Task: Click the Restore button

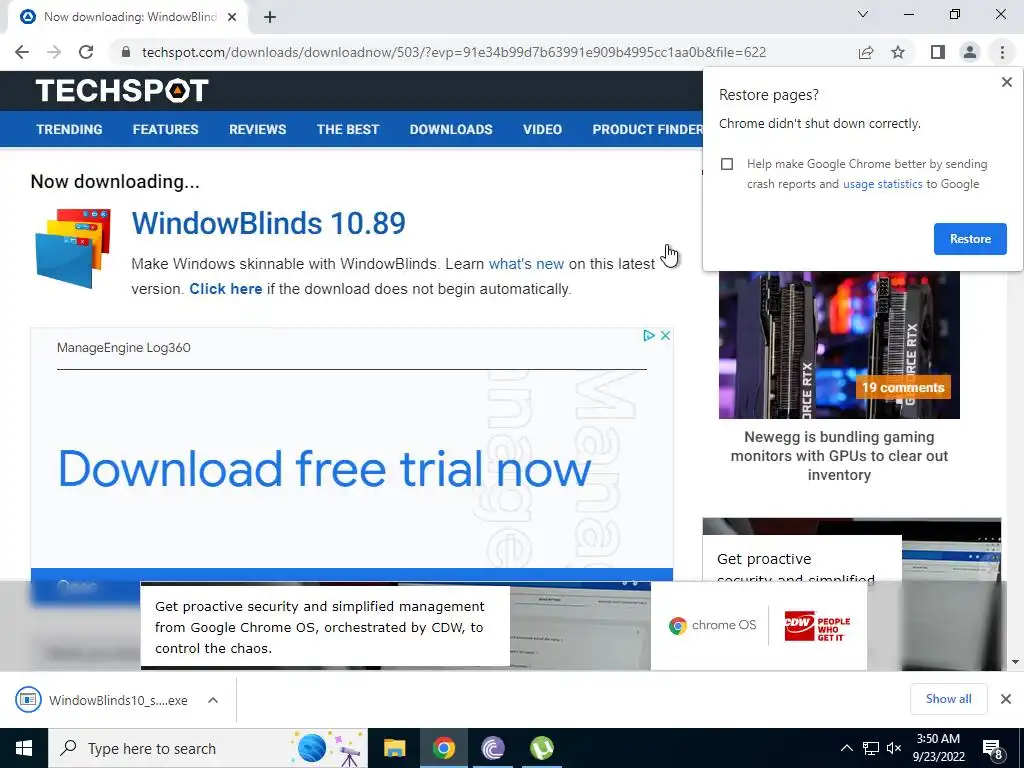Action: tap(970, 239)
